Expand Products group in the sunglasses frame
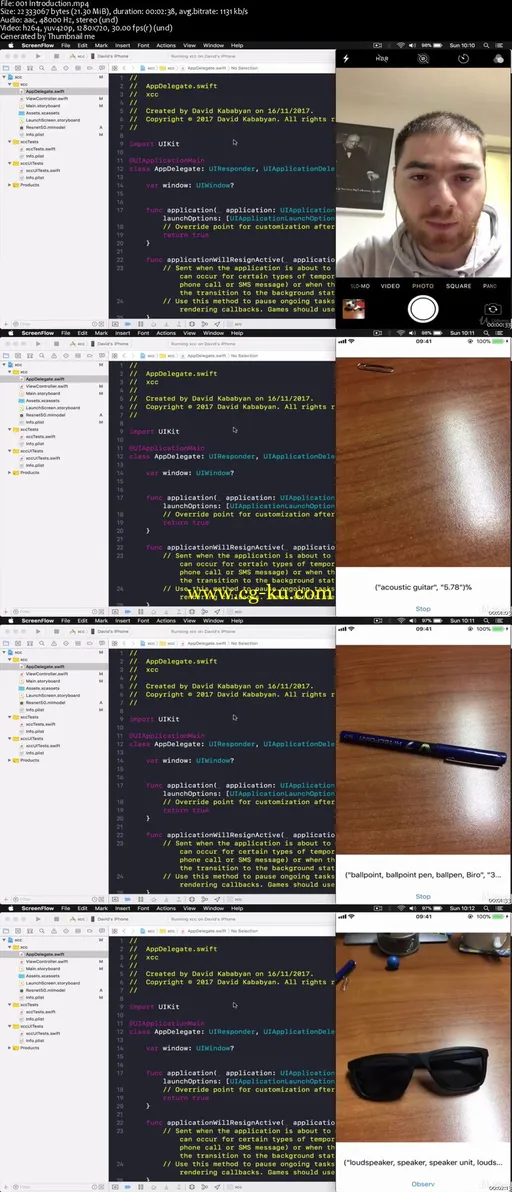This screenshot has height=1192, width=512. 8,1048
